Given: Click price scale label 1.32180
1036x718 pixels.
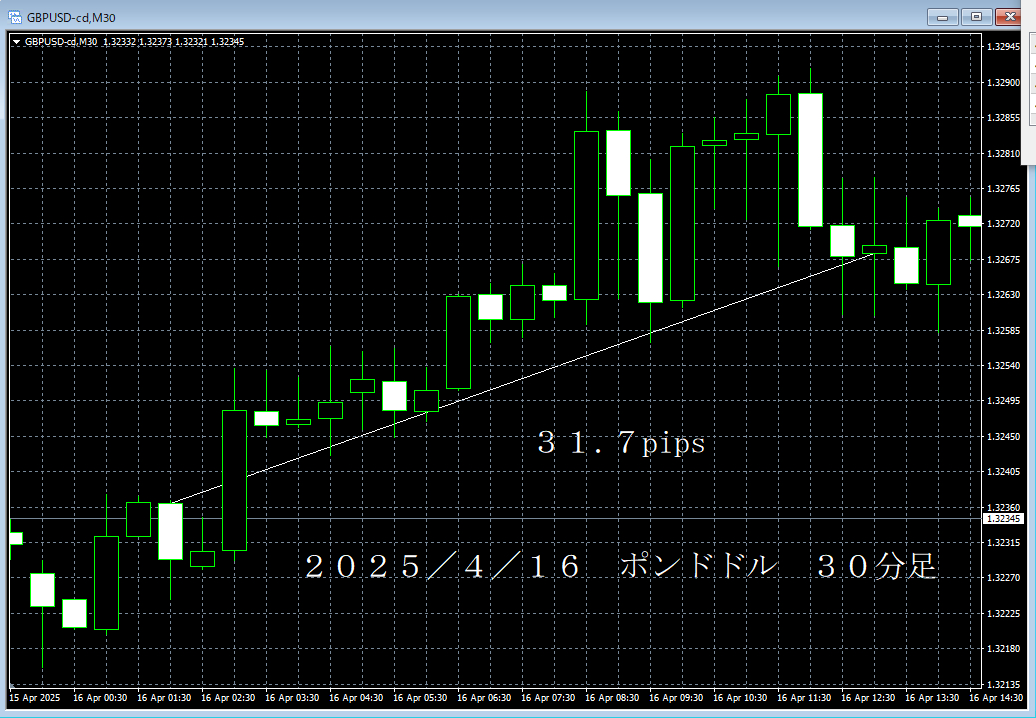Looking at the screenshot, I should tap(1003, 649).
